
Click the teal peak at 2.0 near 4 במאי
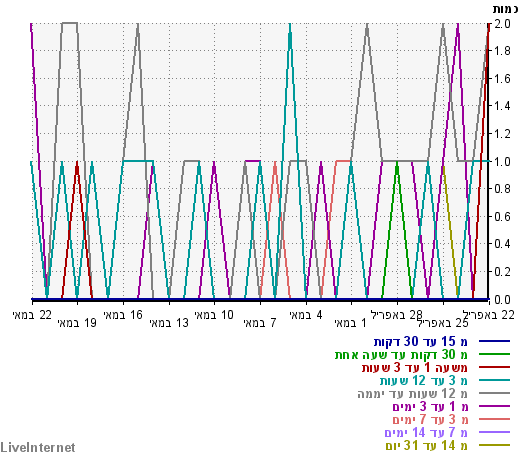(290, 24)
